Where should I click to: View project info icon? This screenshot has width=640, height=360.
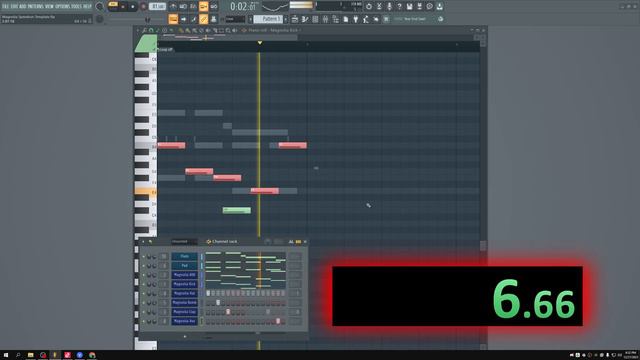pyautogui.click(x=429, y=7)
